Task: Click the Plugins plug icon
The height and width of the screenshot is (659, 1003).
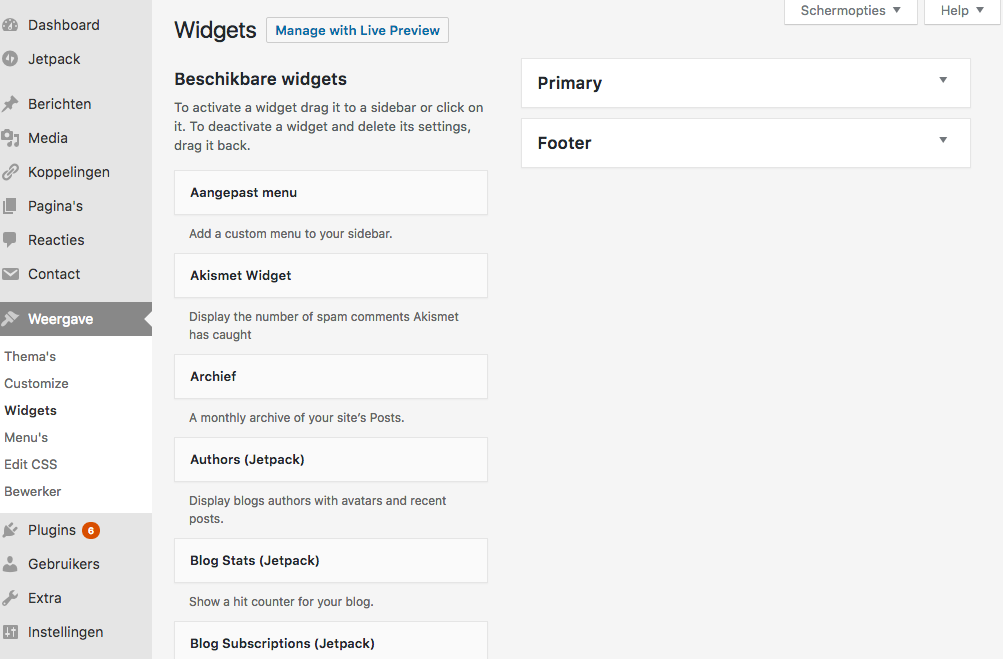Action: [x=10, y=530]
